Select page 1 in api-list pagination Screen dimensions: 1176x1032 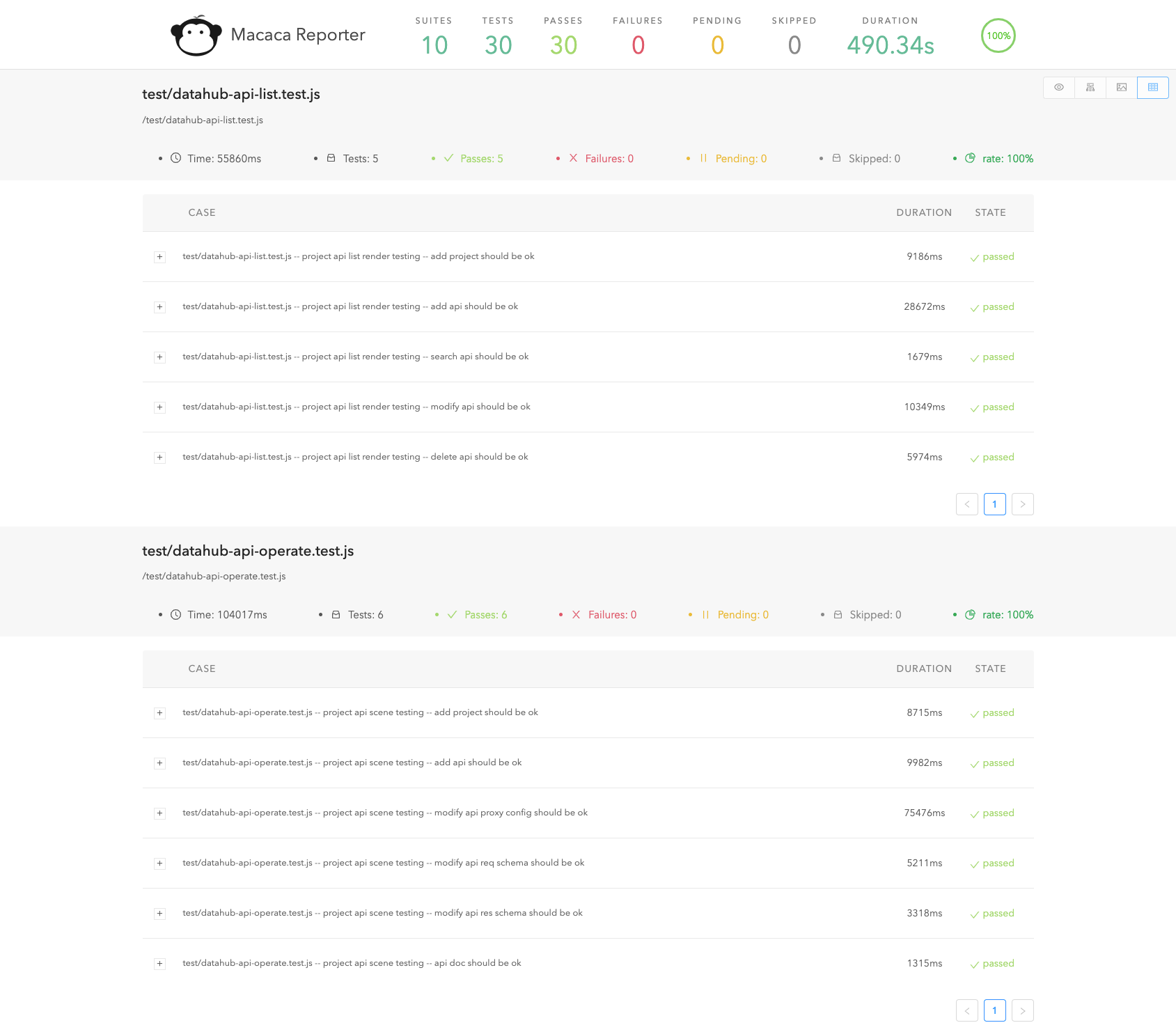point(994,504)
